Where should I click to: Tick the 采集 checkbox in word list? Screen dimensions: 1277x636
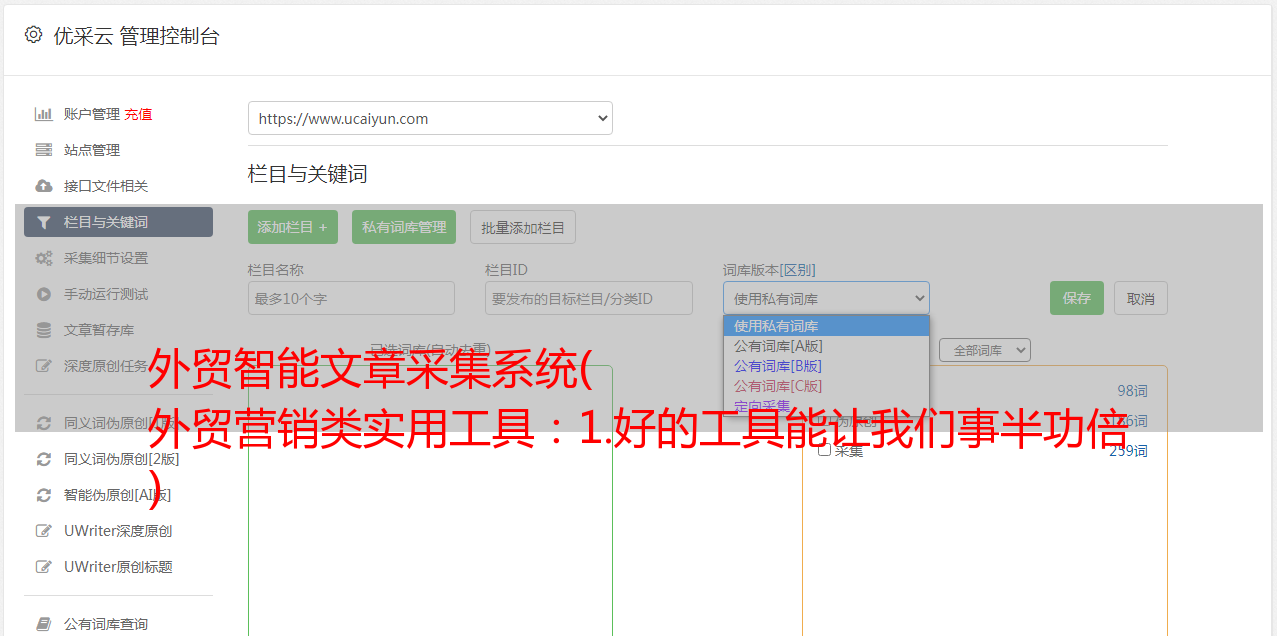(824, 450)
